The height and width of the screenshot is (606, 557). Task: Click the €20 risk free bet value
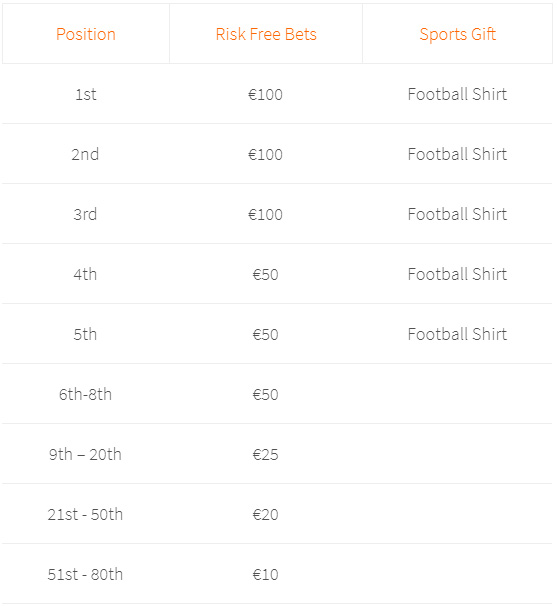tap(266, 514)
